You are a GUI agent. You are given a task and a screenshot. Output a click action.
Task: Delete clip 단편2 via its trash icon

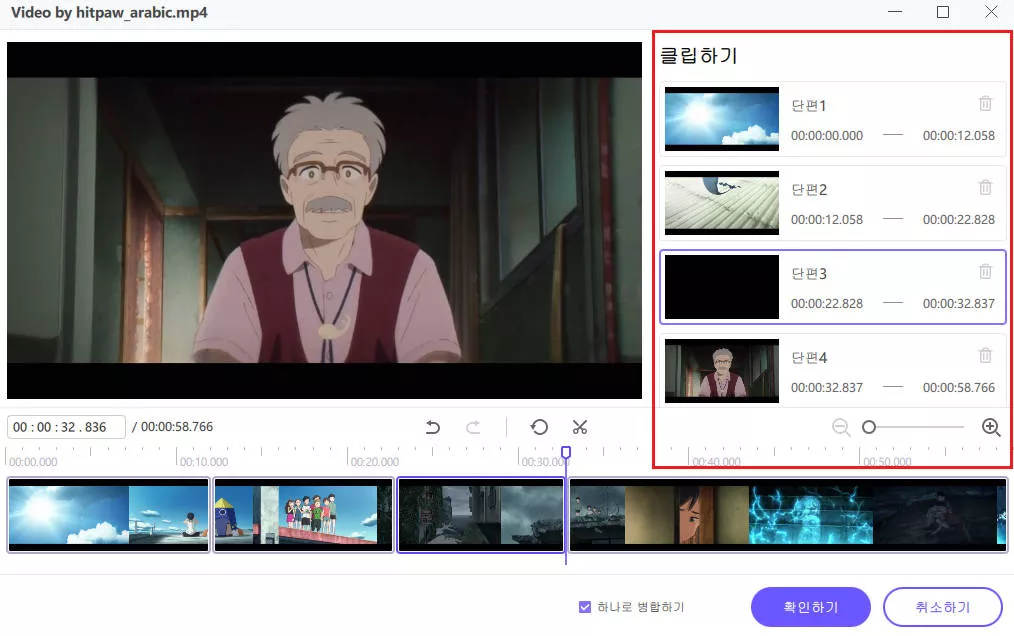985,187
